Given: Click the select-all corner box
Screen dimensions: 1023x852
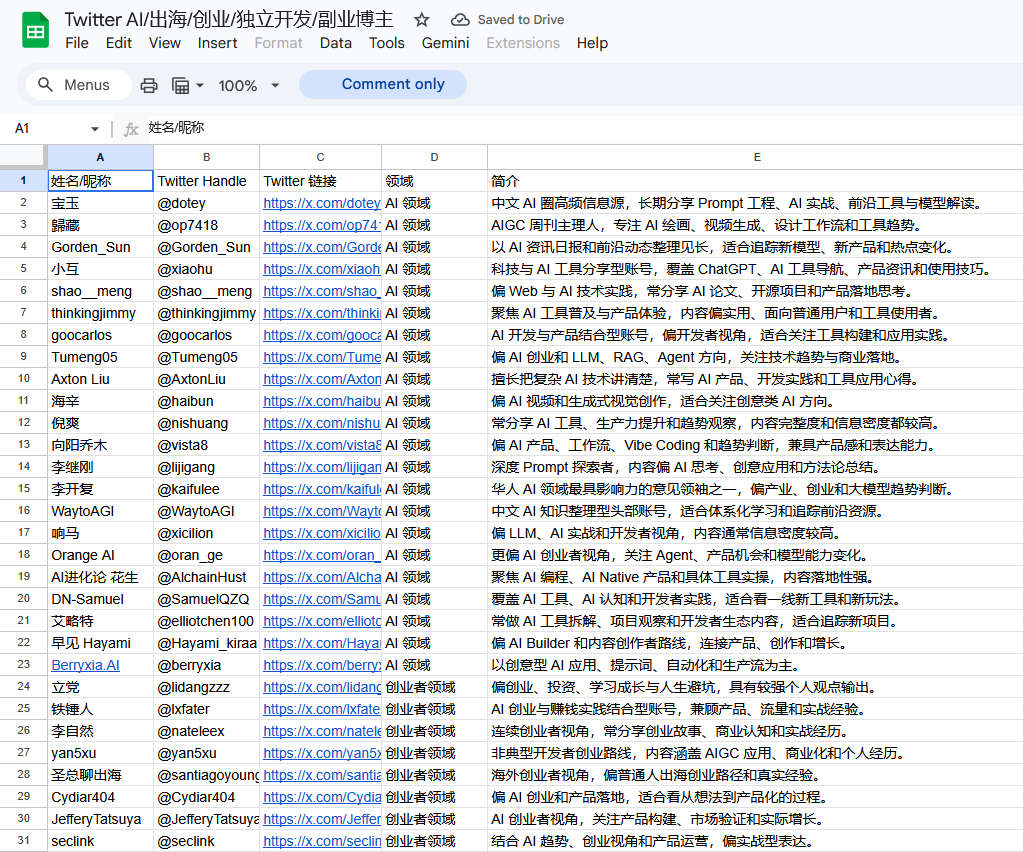Looking at the screenshot, I should [x=23, y=157].
